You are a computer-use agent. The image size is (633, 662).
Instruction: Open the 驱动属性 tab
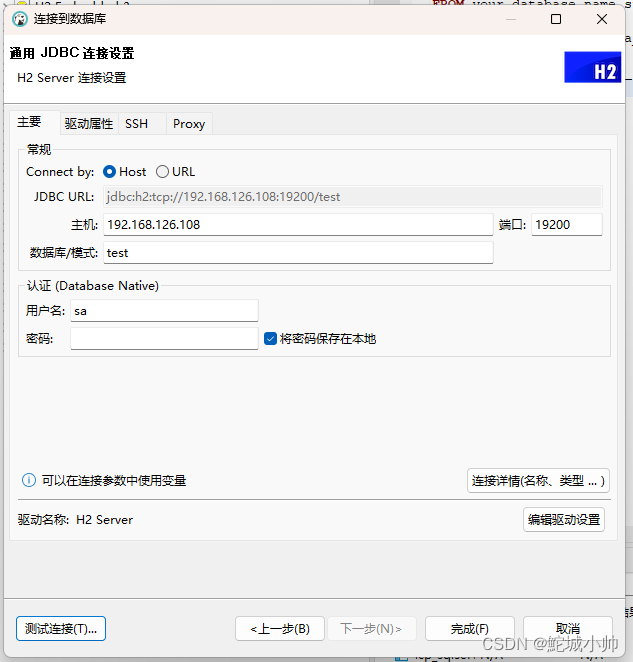[89, 124]
